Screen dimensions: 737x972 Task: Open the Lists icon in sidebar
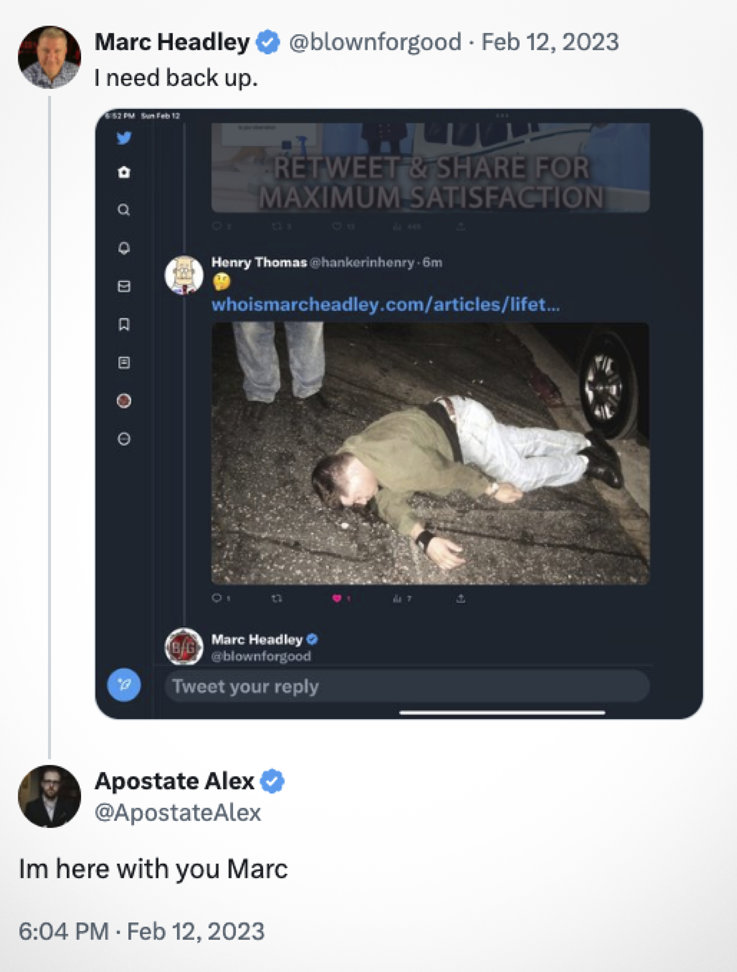click(x=124, y=363)
